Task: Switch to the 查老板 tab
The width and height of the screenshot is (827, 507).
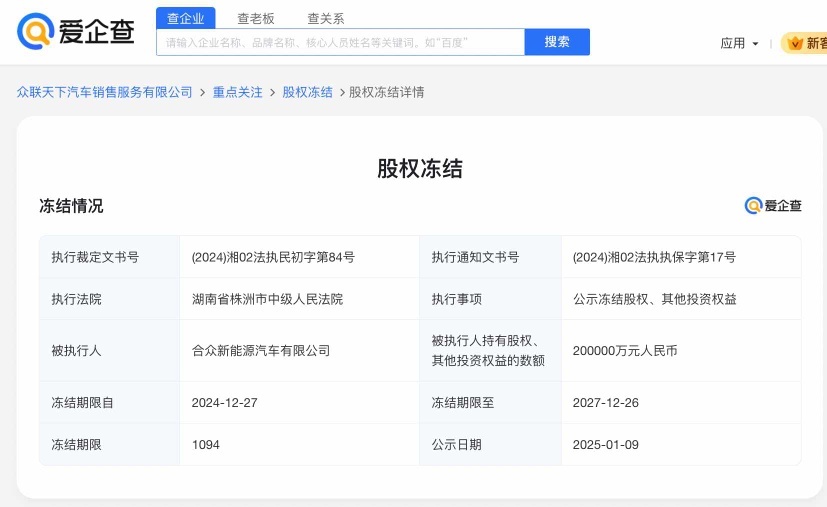Action: (x=256, y=18)
